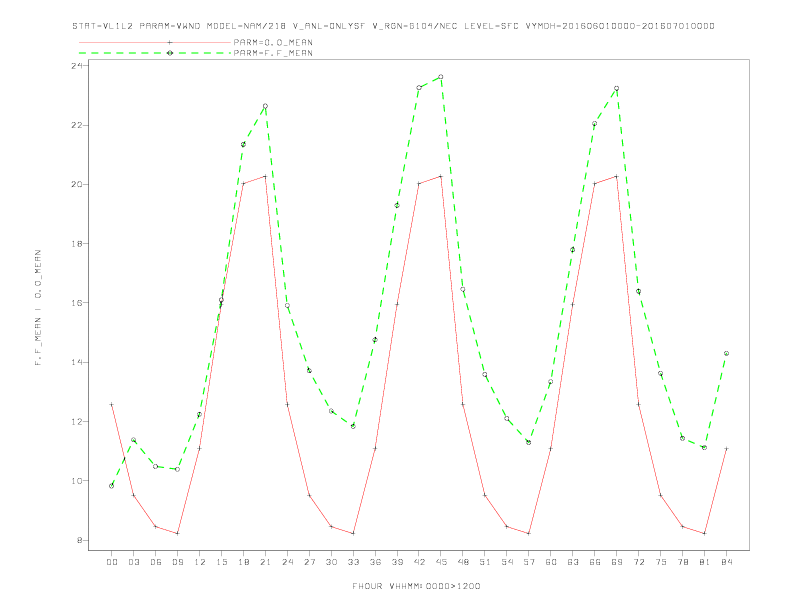Select green circle marker at forecast hour 45
The width and height of the screenshot is (792, 612).
[x=441, y=77]
